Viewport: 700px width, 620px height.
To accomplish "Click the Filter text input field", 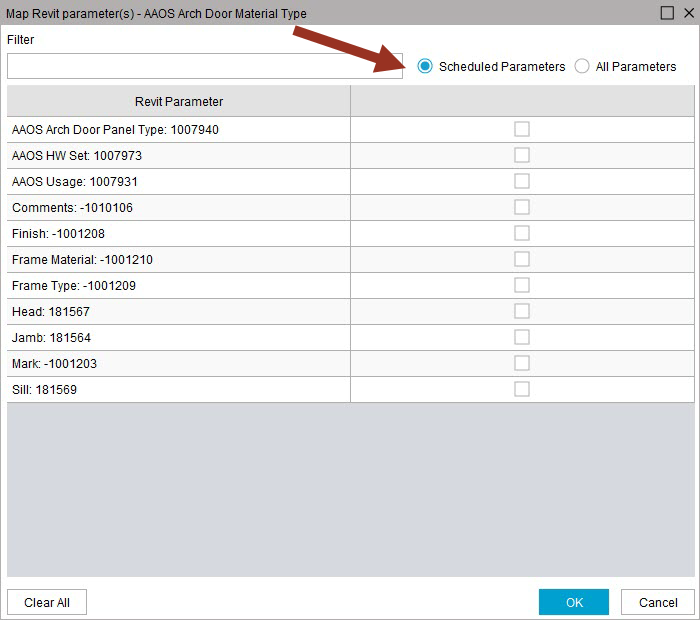I will pyautogui.click(x=204, y=66).
